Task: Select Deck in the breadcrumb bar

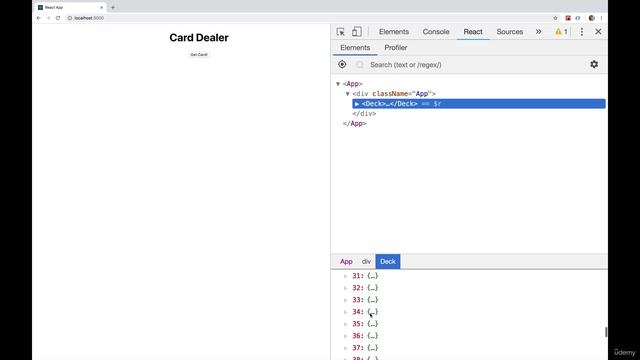Action: [388, 262]
